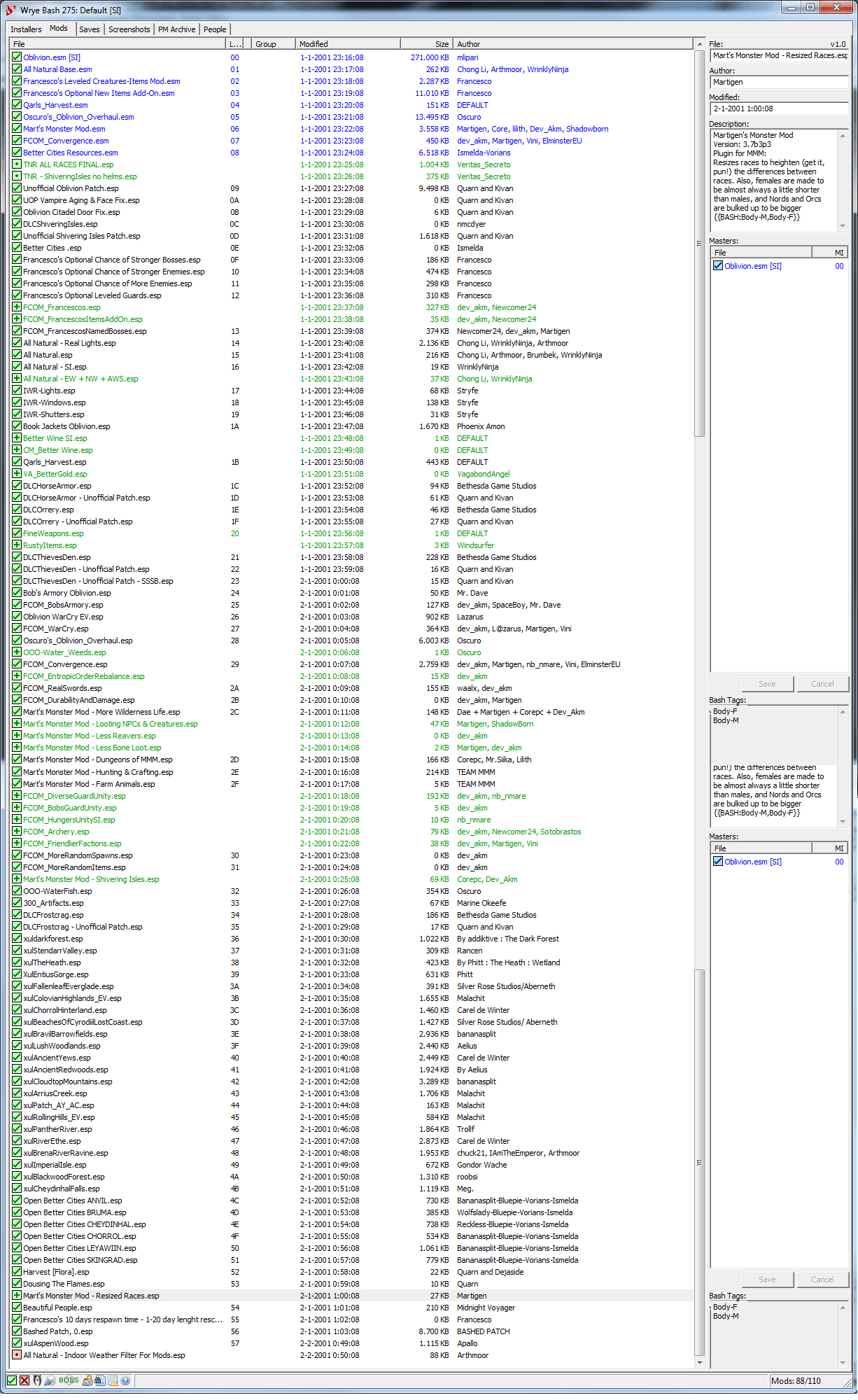Click Mods: 88/110 in status bar
This screenshot has height=1400, width=858.
(795, 1381)
